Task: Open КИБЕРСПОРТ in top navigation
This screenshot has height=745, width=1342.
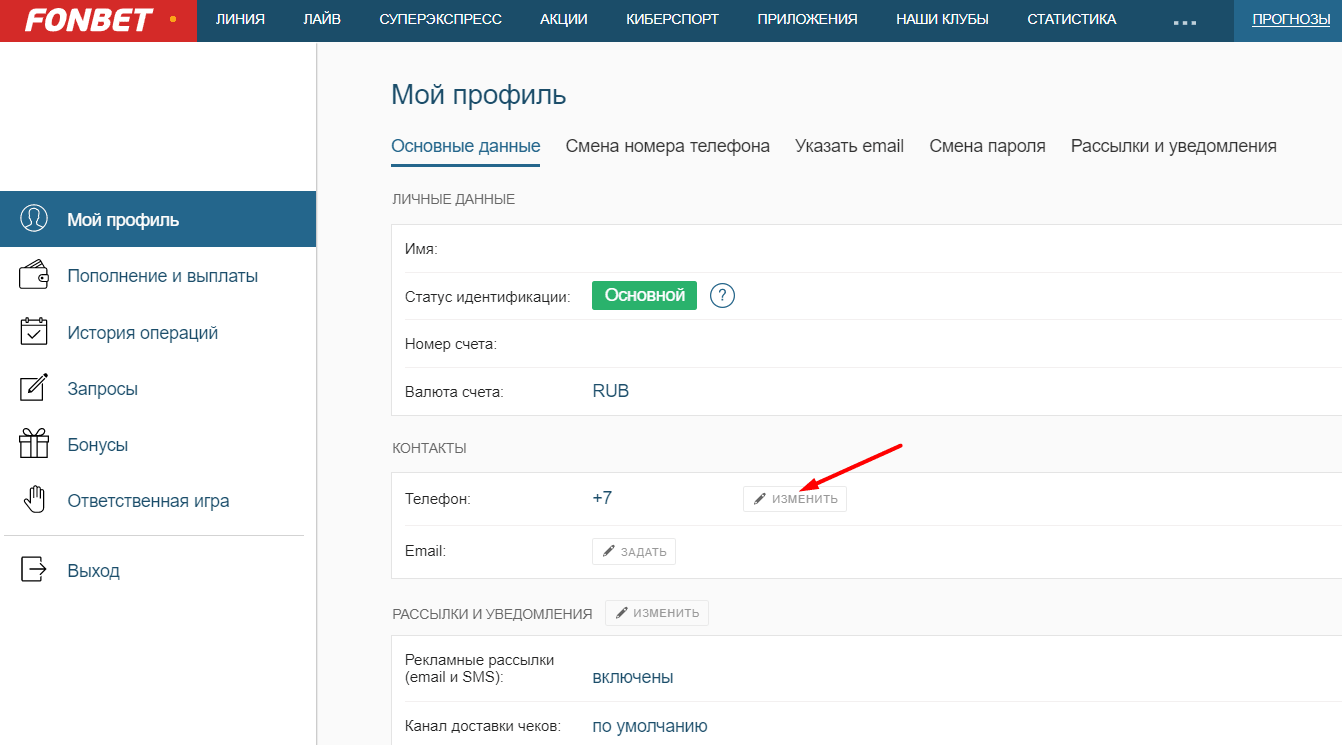Action: (x=672, y=19)
